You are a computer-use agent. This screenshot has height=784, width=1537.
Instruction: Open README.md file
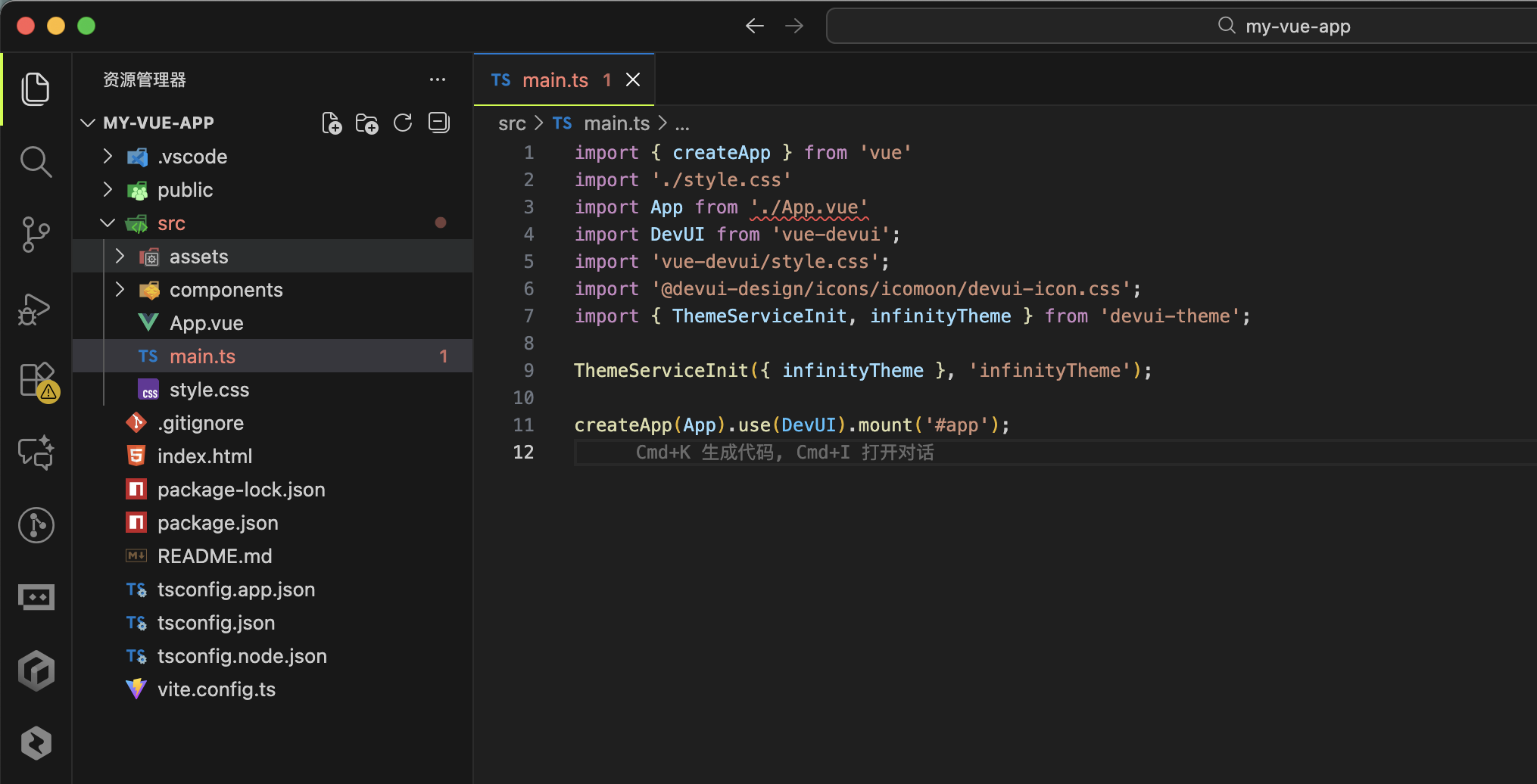click(x=273, y=556)
